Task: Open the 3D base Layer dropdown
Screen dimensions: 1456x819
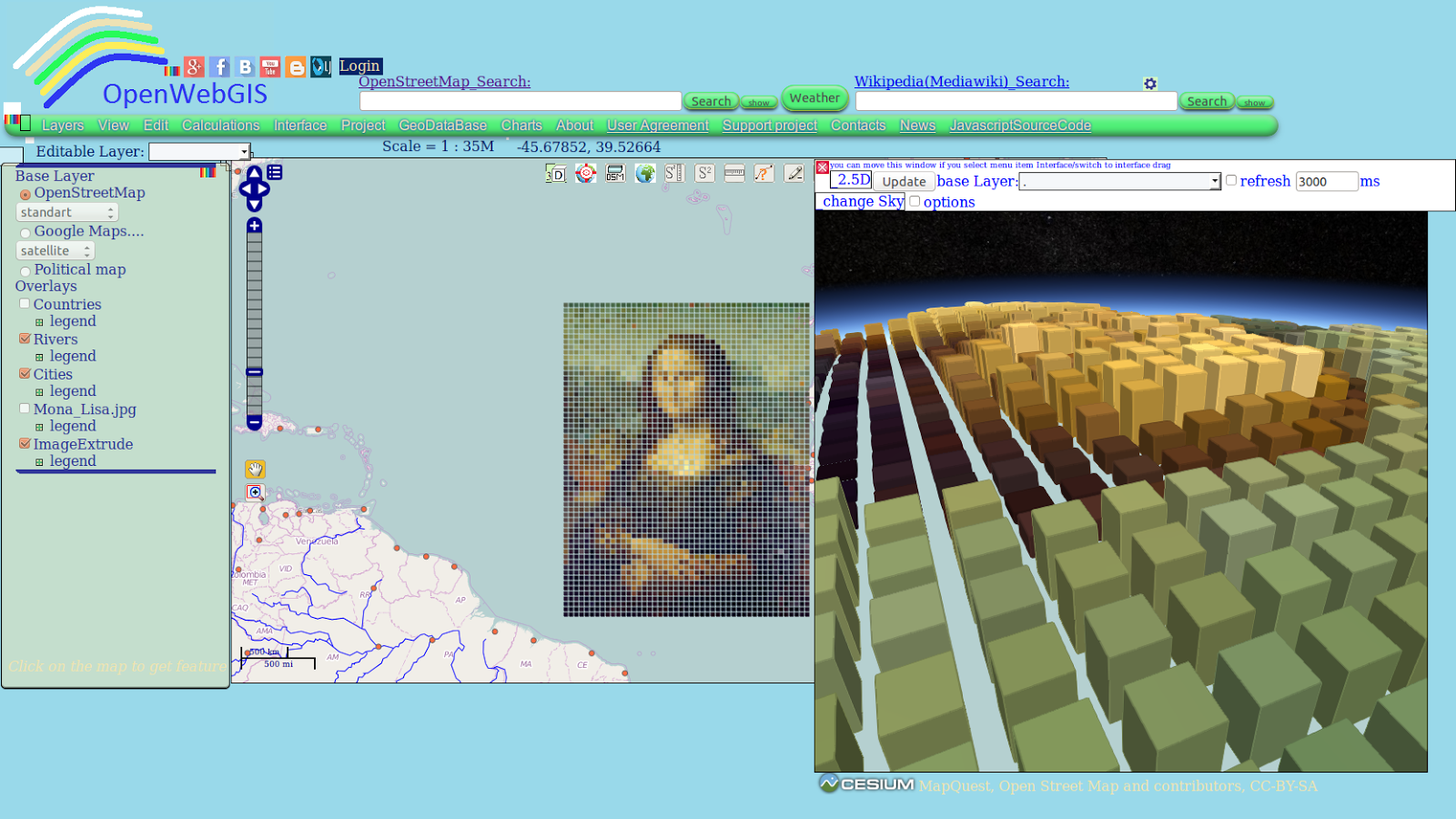Action: pos(1119,181)
